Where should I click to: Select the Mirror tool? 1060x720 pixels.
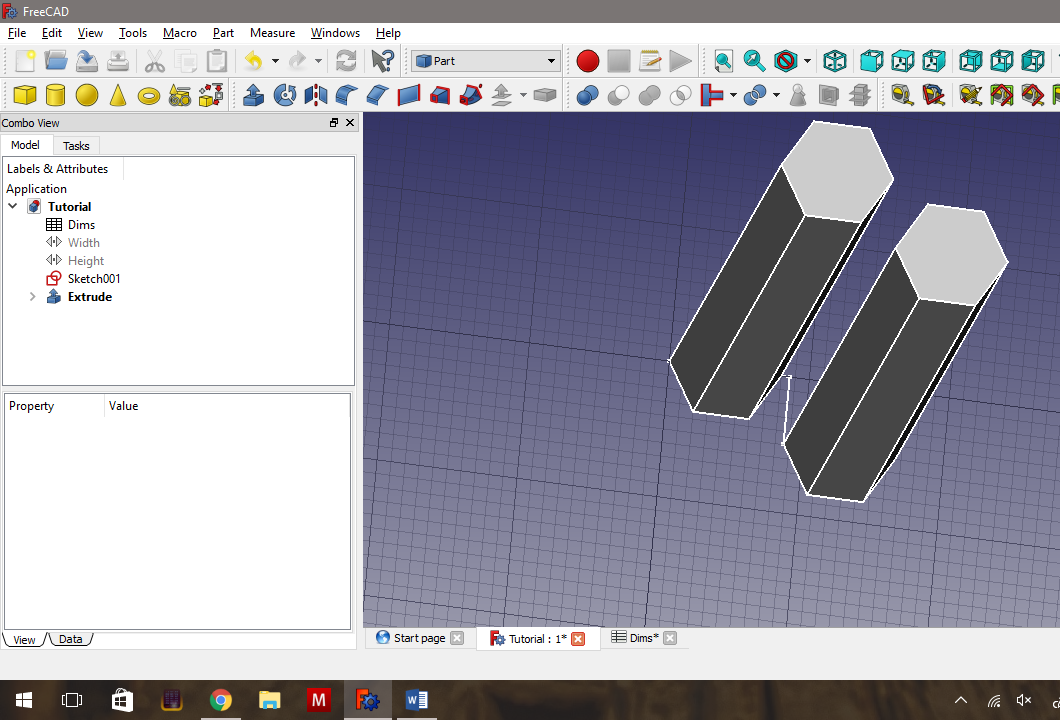click(315, 95)
